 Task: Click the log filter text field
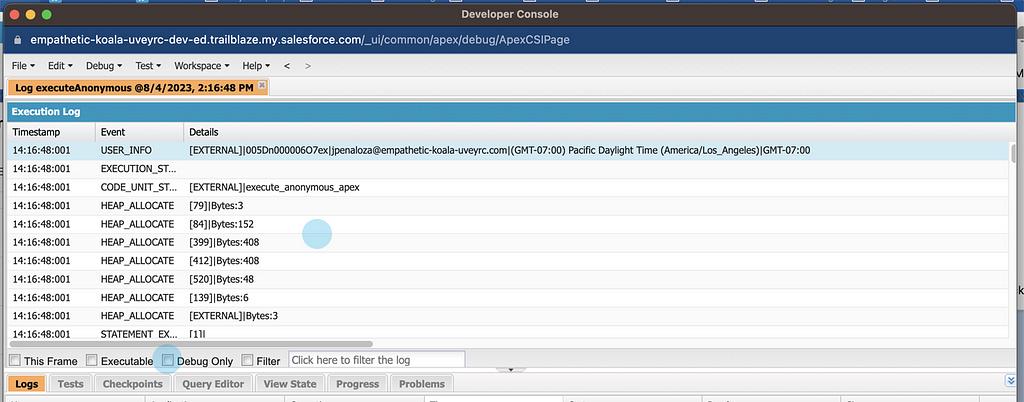(x=376, y=360)
